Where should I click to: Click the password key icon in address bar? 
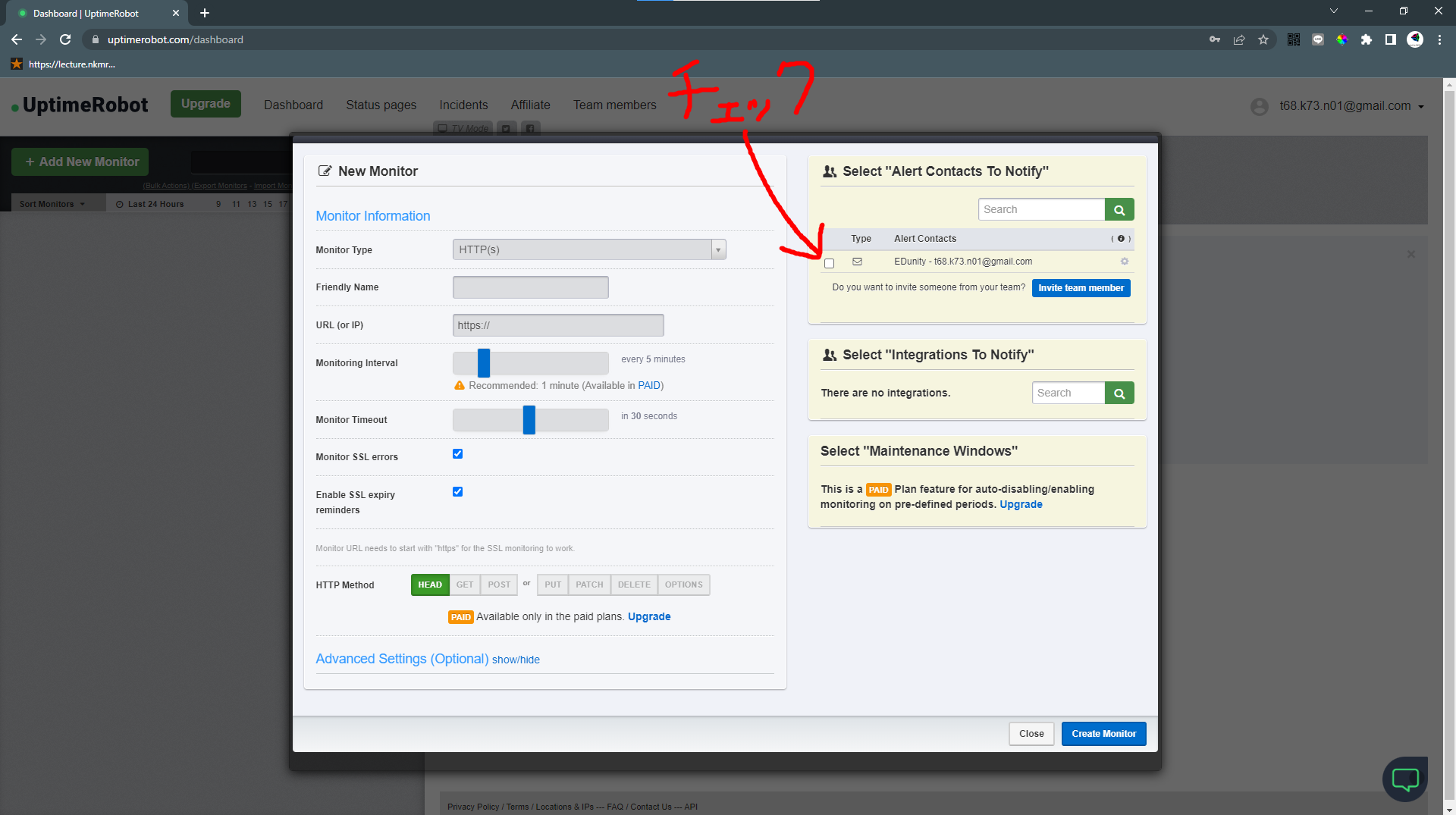1215,39
